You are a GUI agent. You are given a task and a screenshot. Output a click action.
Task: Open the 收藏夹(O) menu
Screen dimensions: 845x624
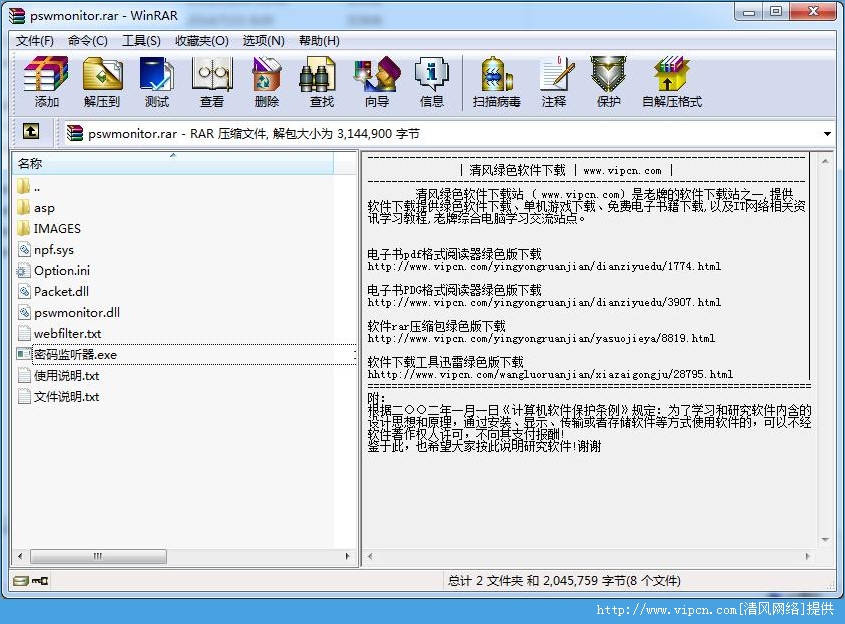point(202,40)
